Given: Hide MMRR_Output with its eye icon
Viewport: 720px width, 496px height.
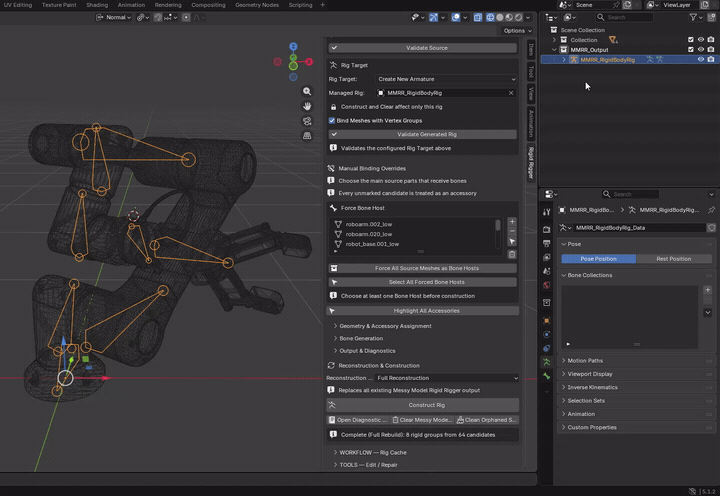Looking at the screenshot, I should 701,50.
